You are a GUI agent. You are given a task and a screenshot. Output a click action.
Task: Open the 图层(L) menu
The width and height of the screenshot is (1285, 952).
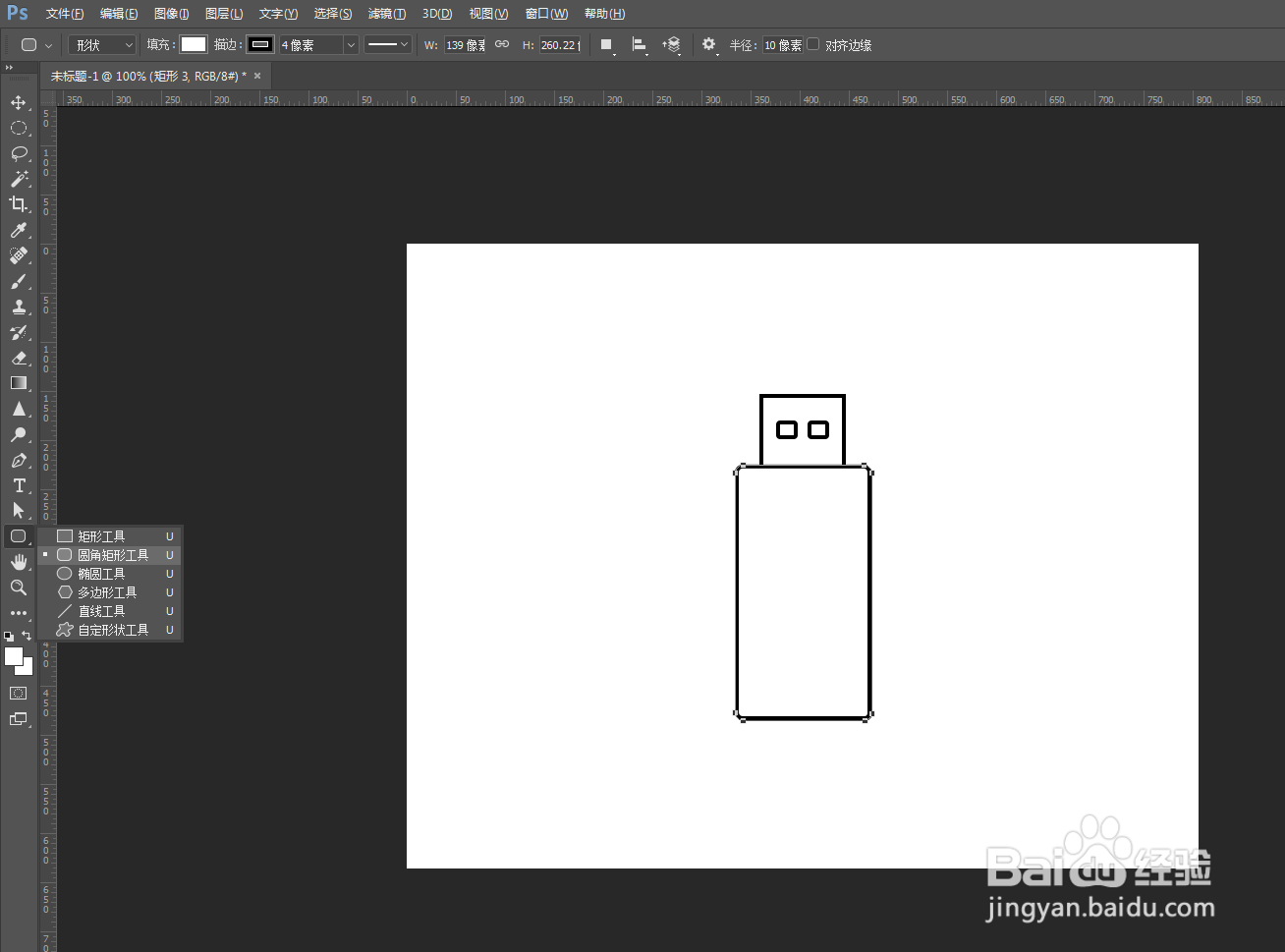tap(224, 14)
